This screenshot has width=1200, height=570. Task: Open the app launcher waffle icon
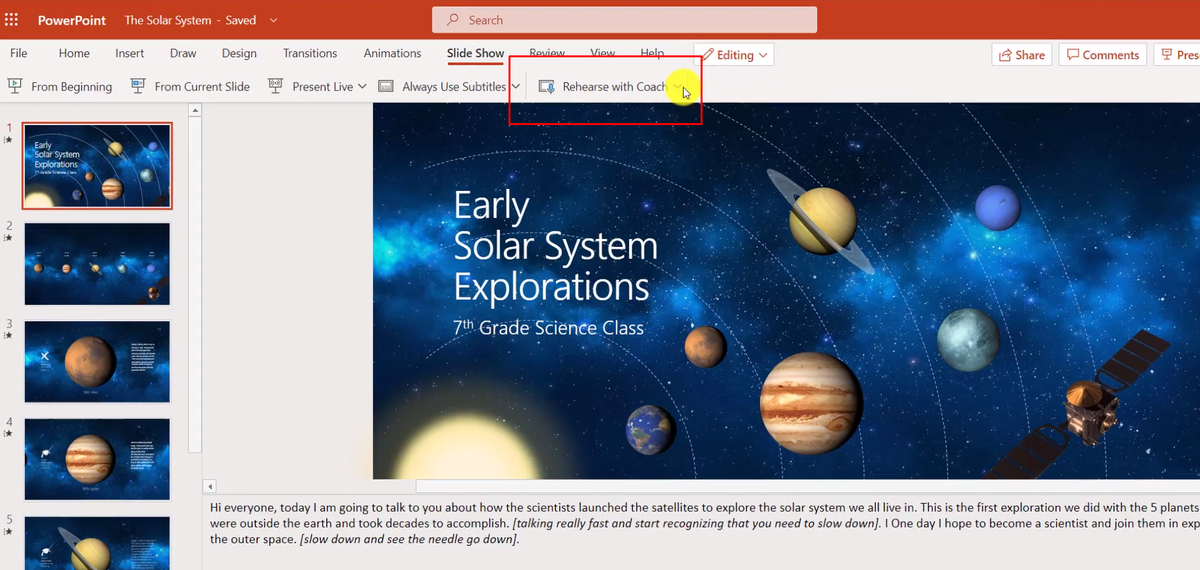[12, 20]
